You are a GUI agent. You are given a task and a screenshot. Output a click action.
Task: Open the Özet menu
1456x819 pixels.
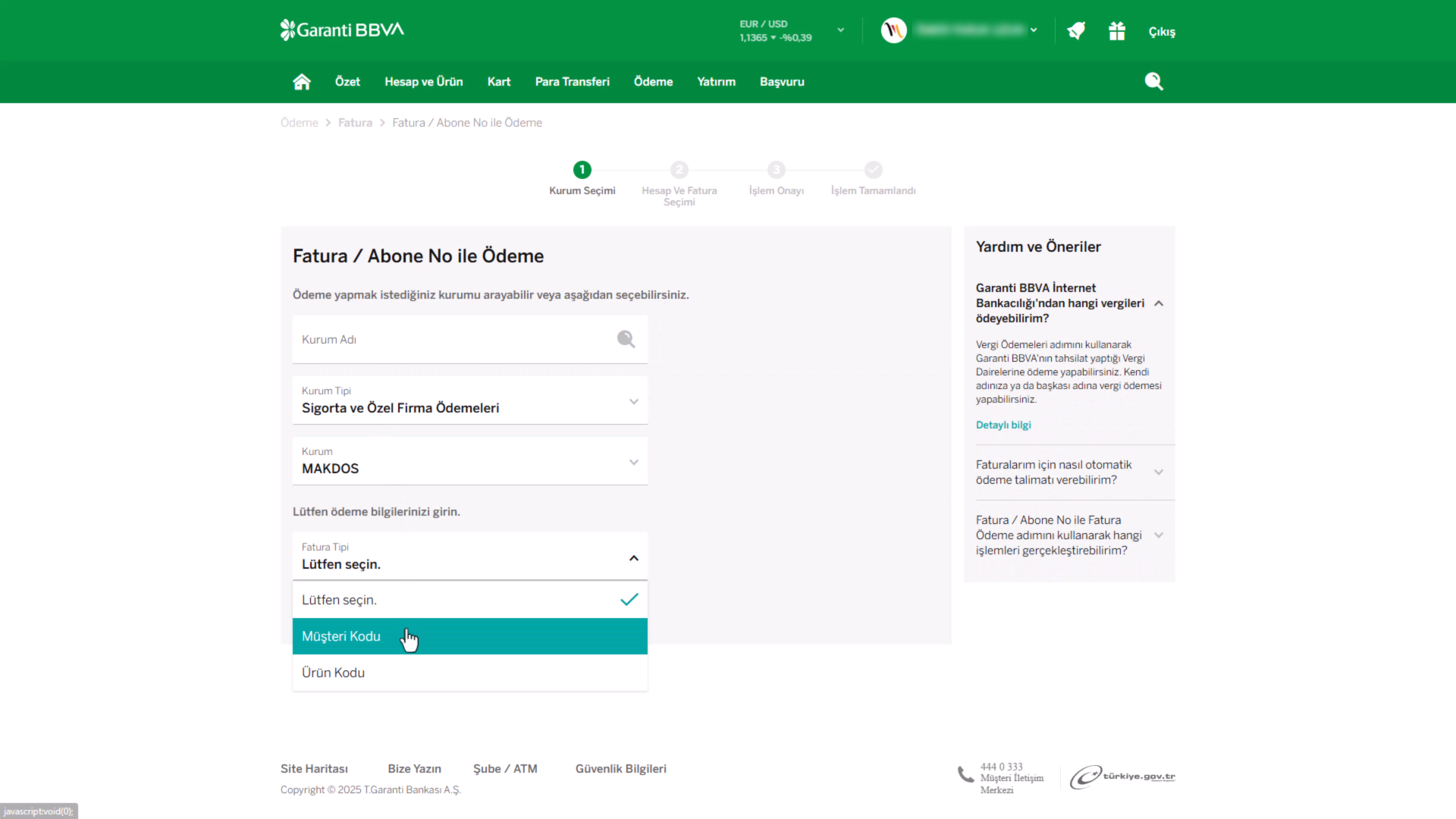(347, 82)
